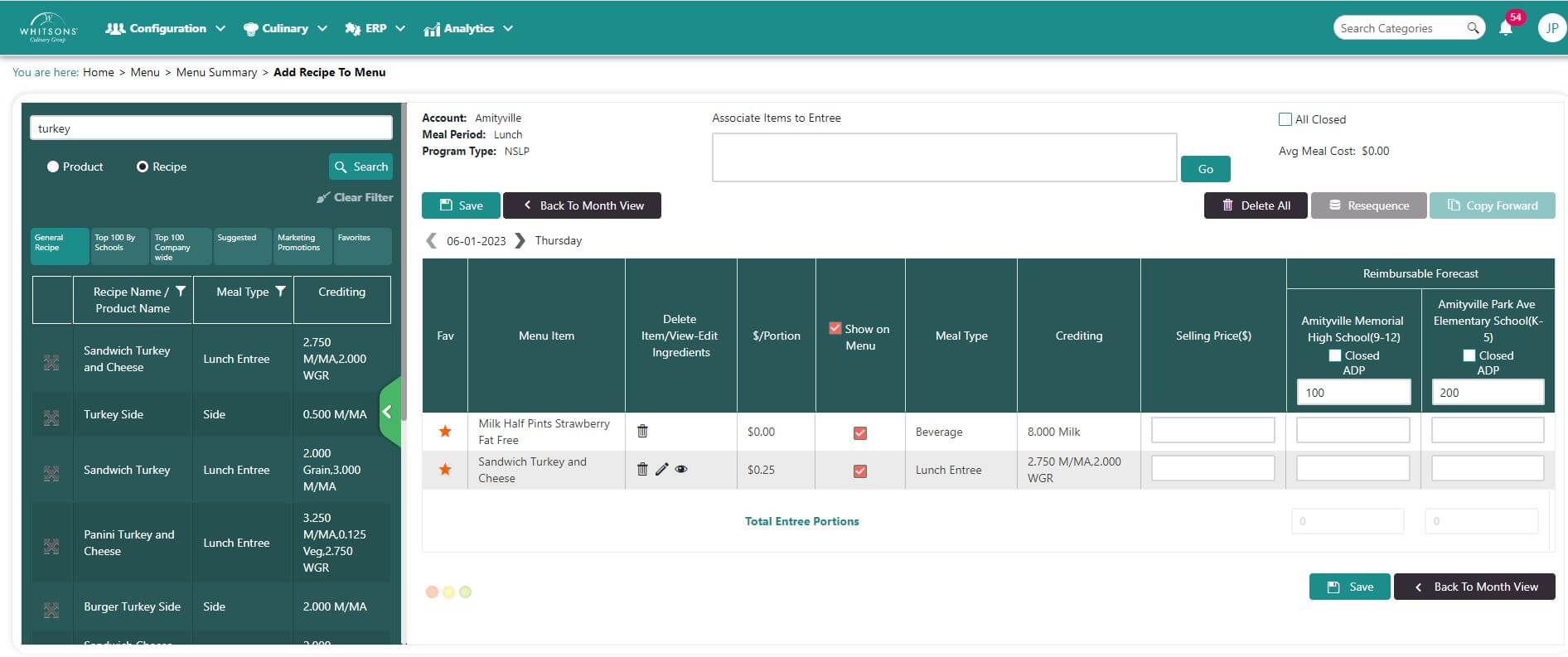View ingredients using the eye icon

681,469
